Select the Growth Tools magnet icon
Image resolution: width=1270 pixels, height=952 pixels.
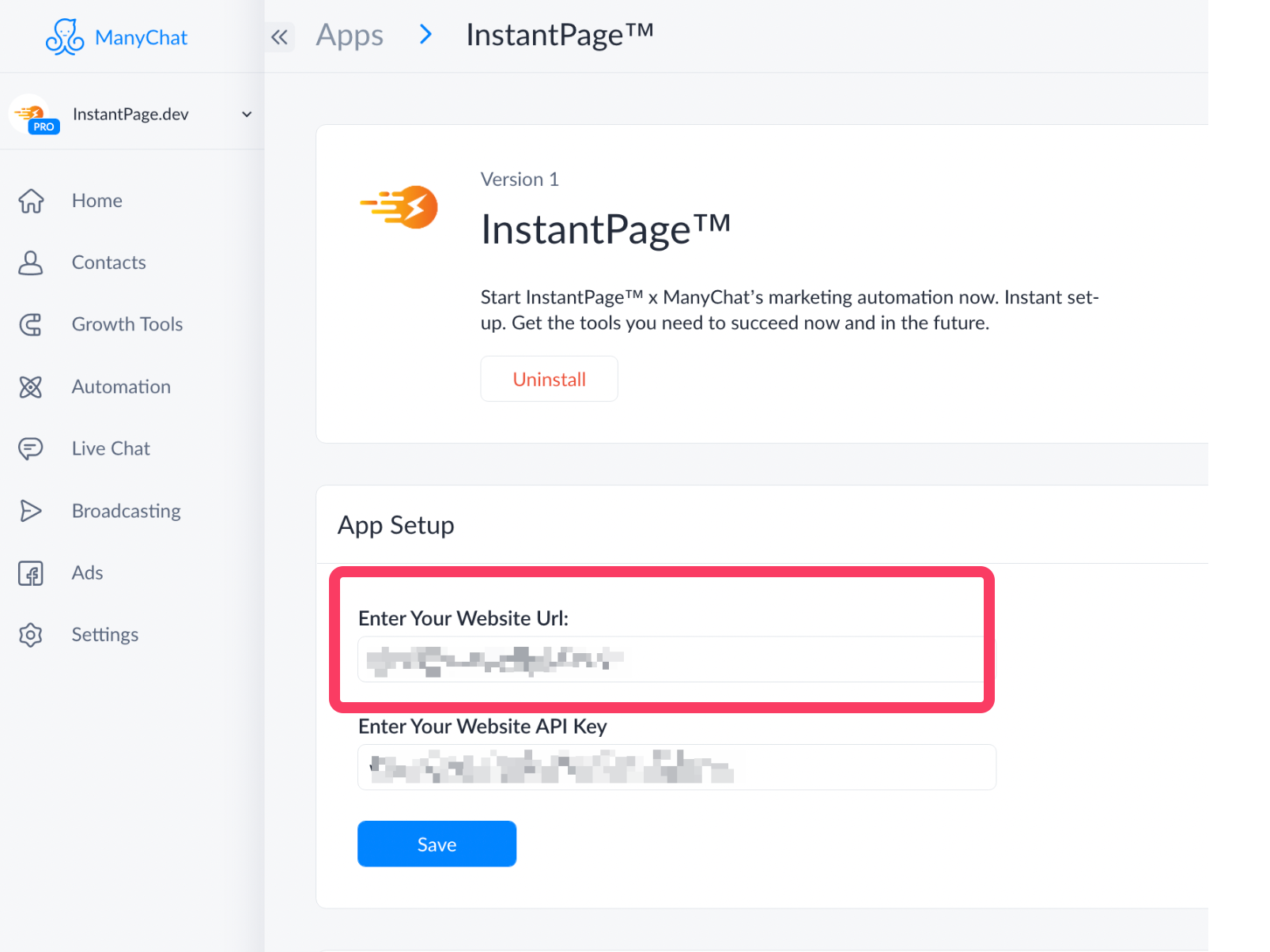click(31, 324)
